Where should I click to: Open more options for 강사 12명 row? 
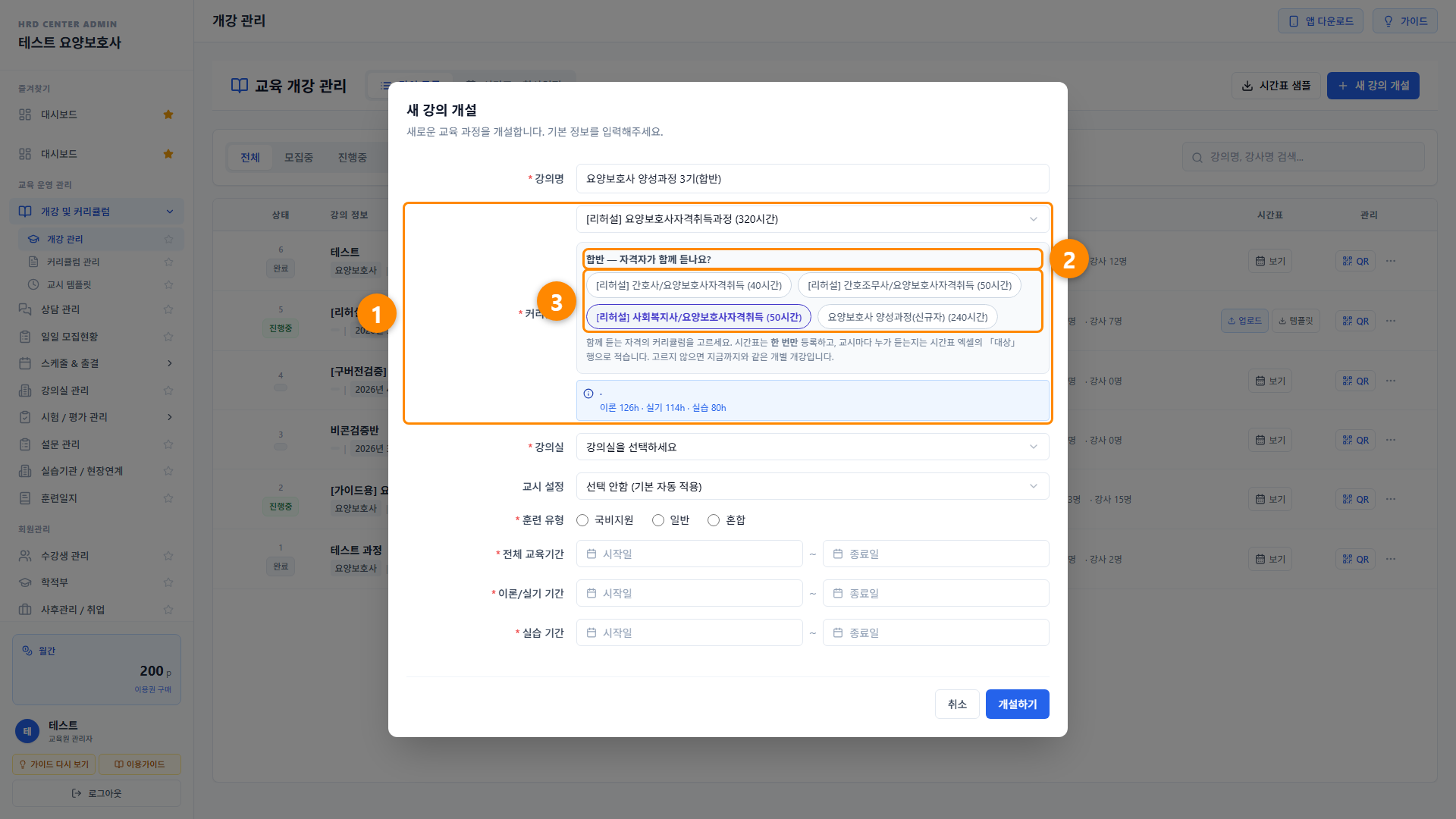(1391, 261)
